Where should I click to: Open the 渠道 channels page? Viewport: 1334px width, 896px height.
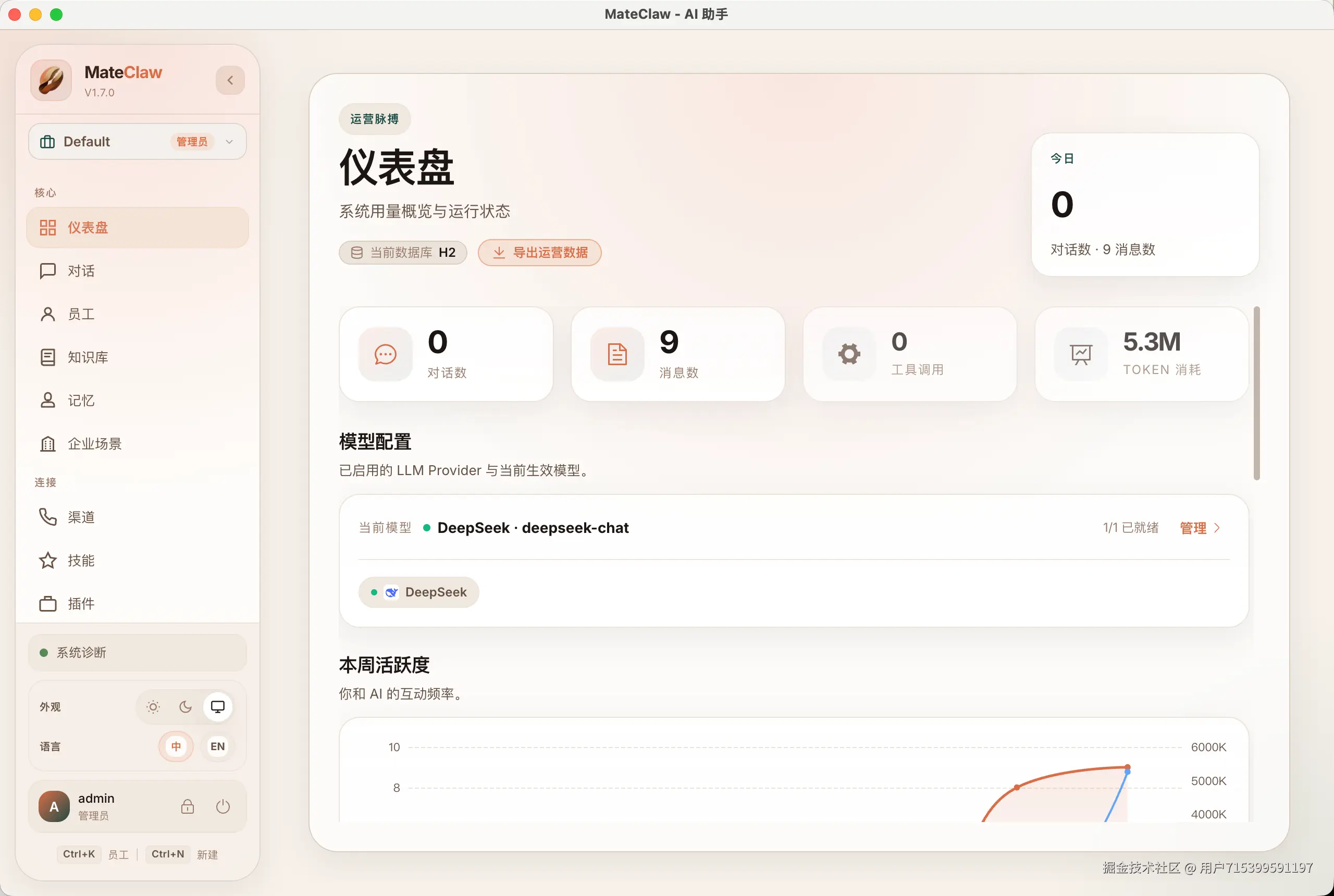pos(137,517)
